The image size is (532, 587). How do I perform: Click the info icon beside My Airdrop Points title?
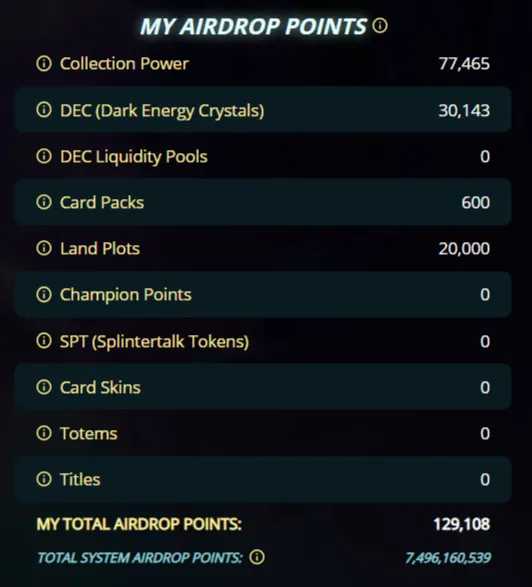click(x=380, y=26)
